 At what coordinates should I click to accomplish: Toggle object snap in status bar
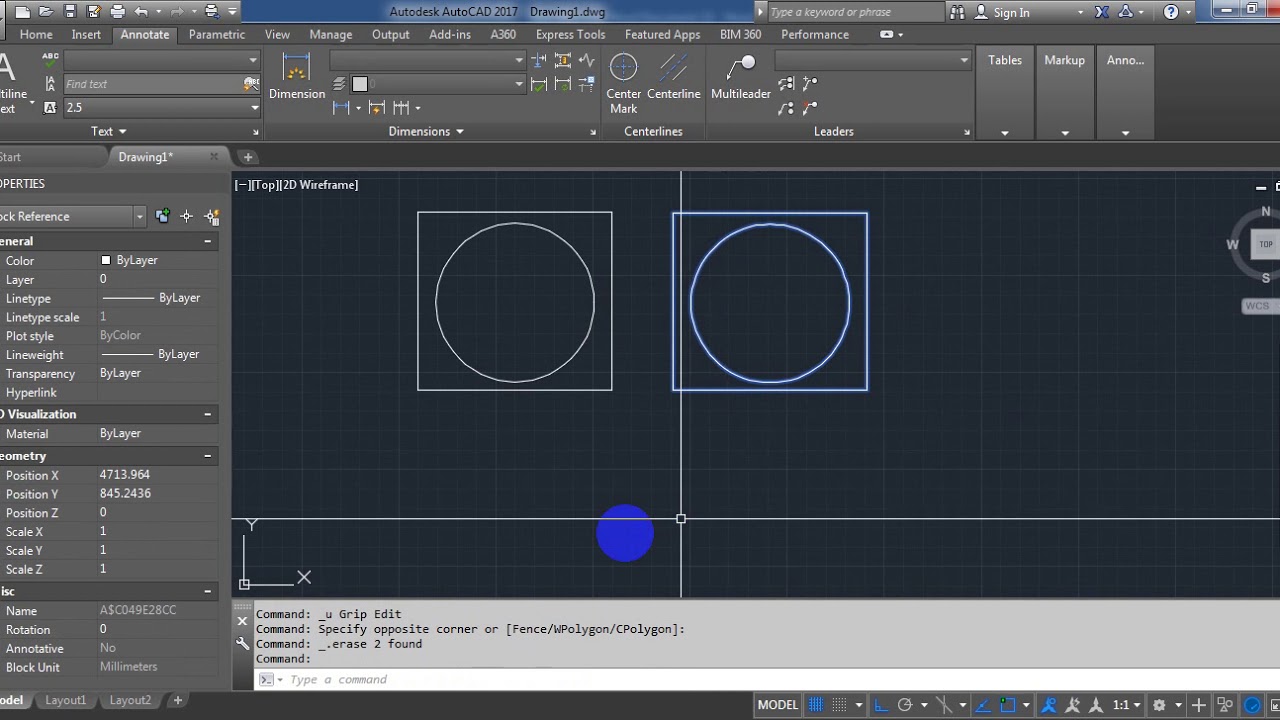coord(1009,705)
